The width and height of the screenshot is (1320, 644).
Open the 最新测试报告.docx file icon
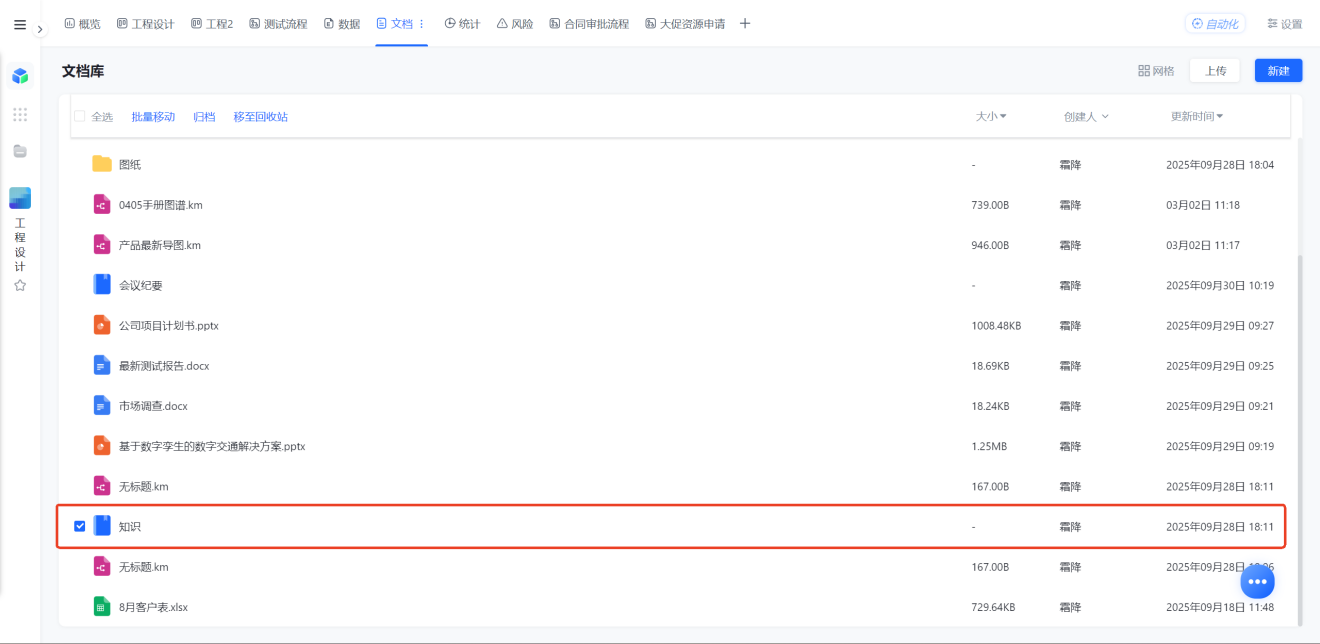point(101,366)
